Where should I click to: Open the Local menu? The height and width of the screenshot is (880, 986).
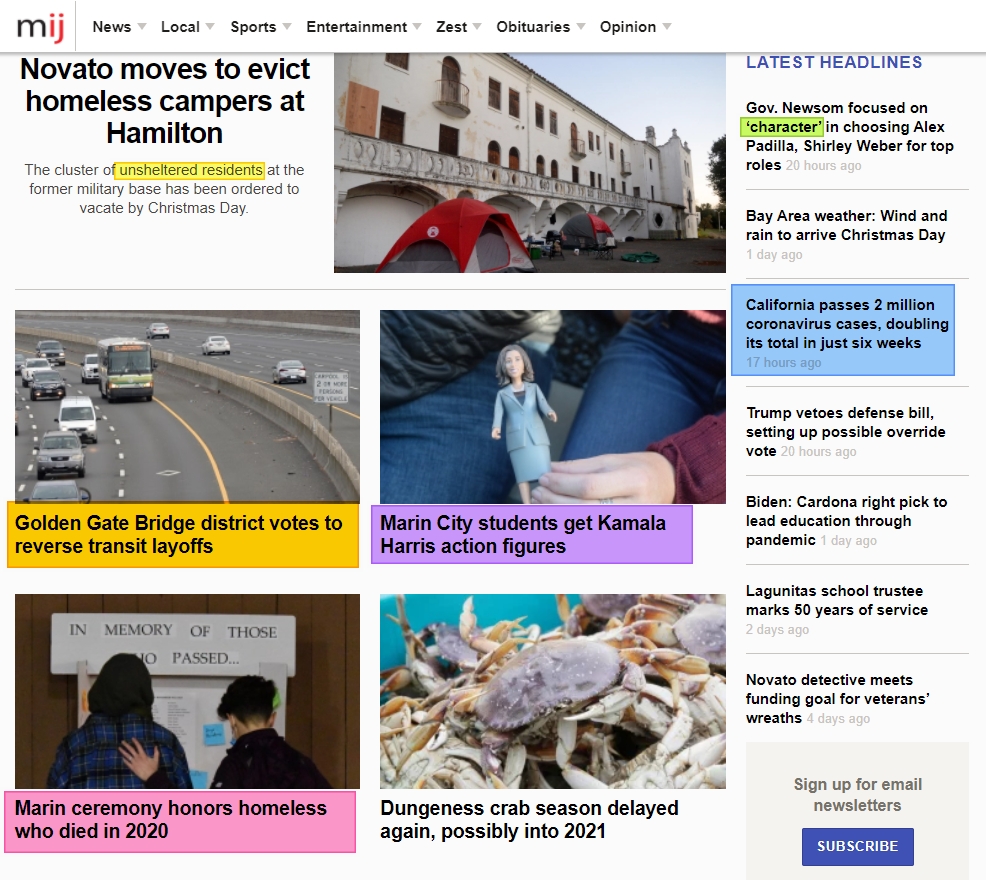pyautogui.click(x=180, y=27)
